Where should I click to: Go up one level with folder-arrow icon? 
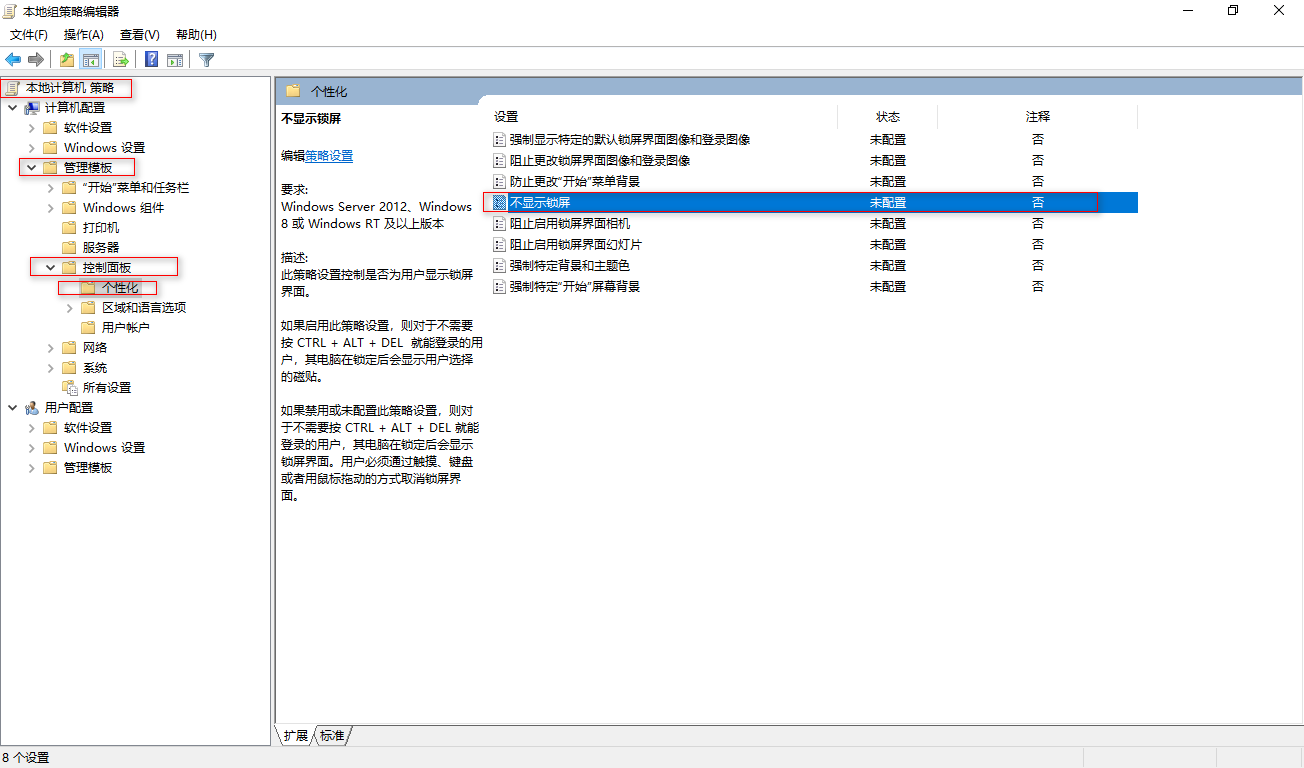66,59
